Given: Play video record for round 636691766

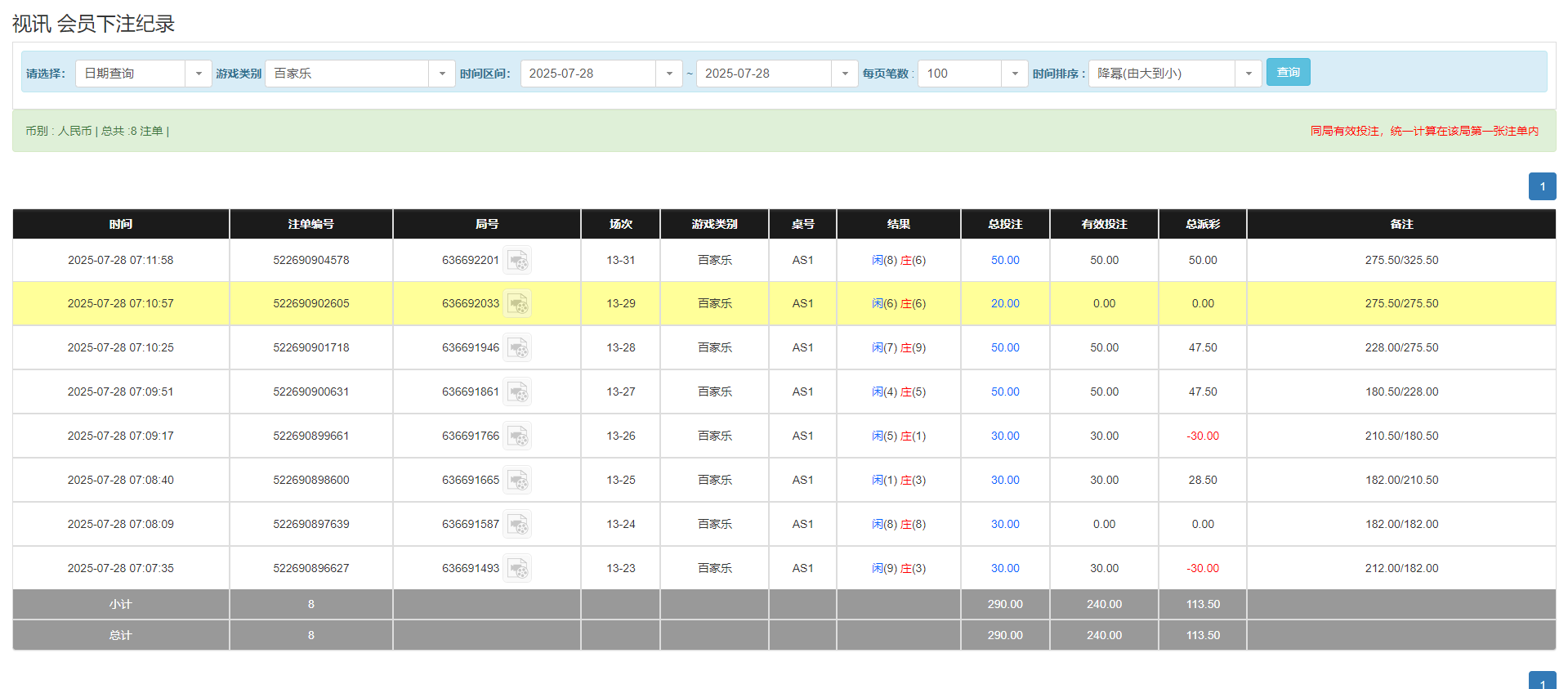Looking at the screenshot, I should click(x=517, y=436).
